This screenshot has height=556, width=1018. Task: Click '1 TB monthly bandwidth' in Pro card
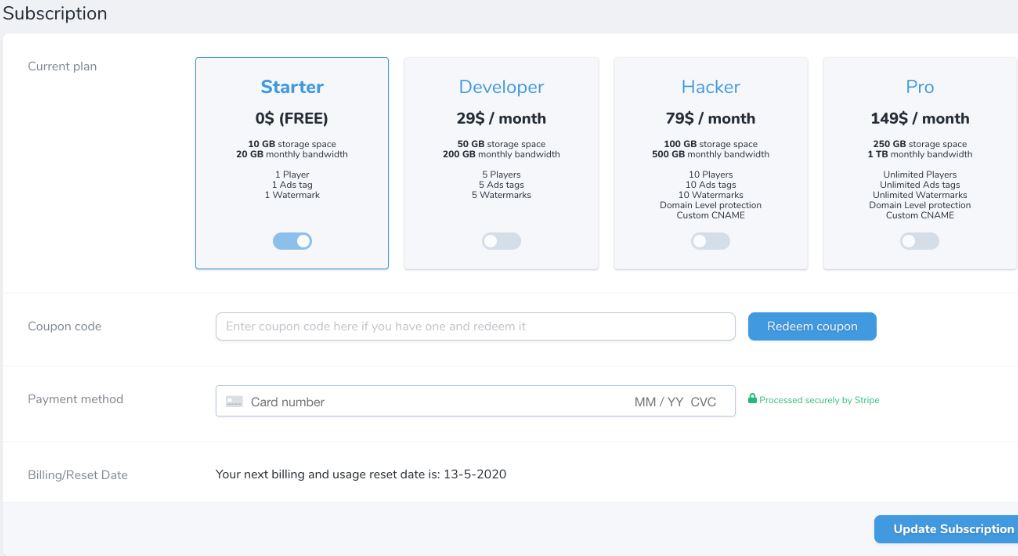tap(920, 154)
